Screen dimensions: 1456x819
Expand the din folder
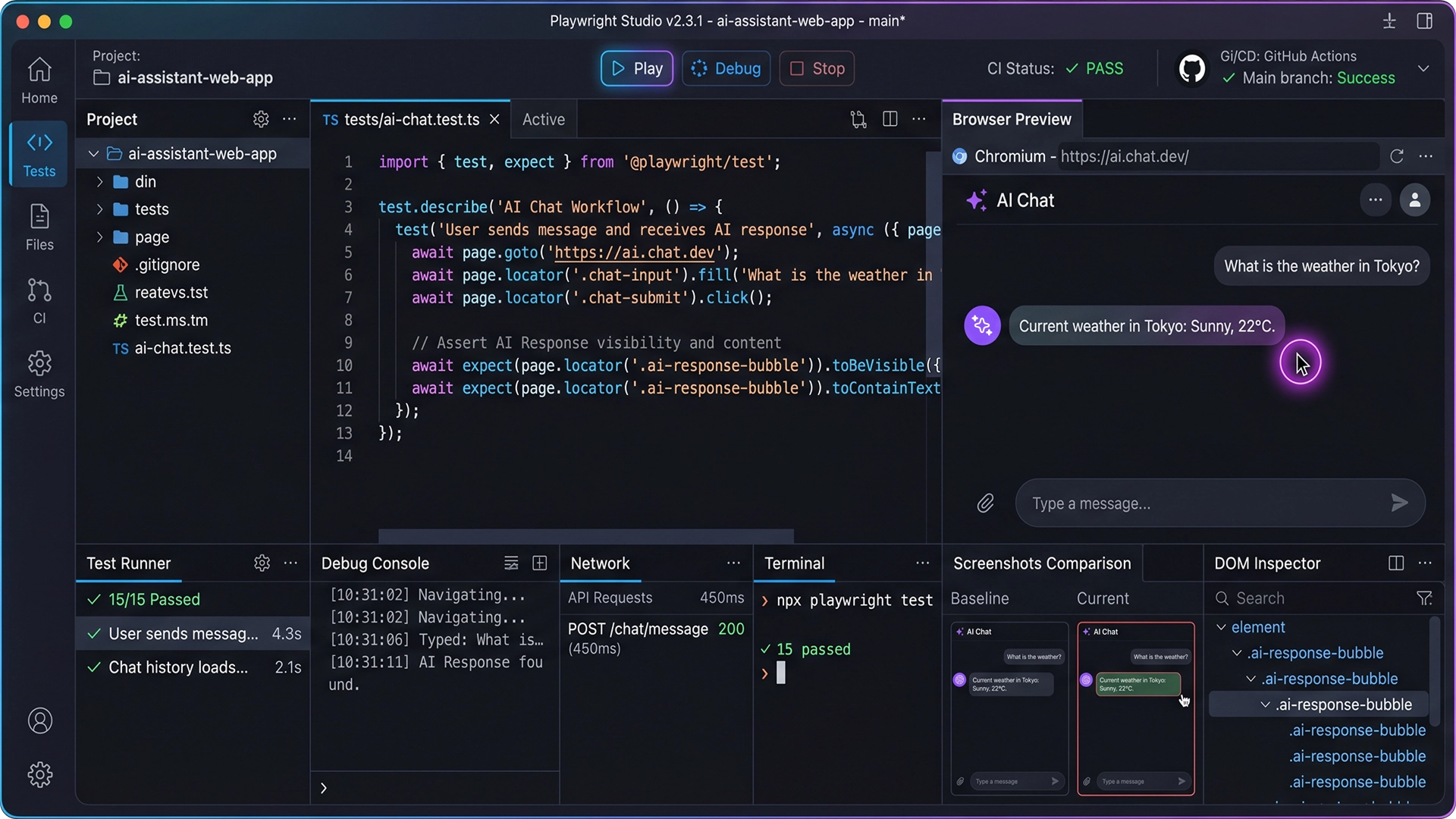point(99,182)
